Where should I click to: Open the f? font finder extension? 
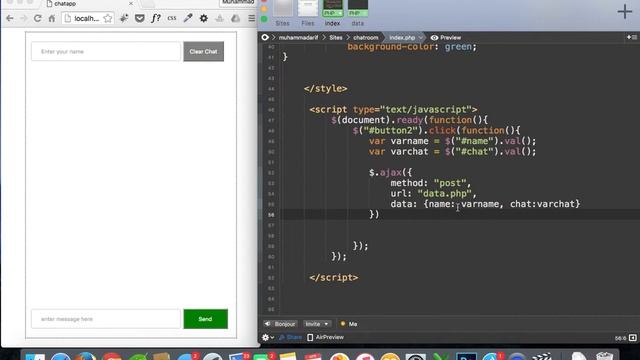(x=156, y=18)
